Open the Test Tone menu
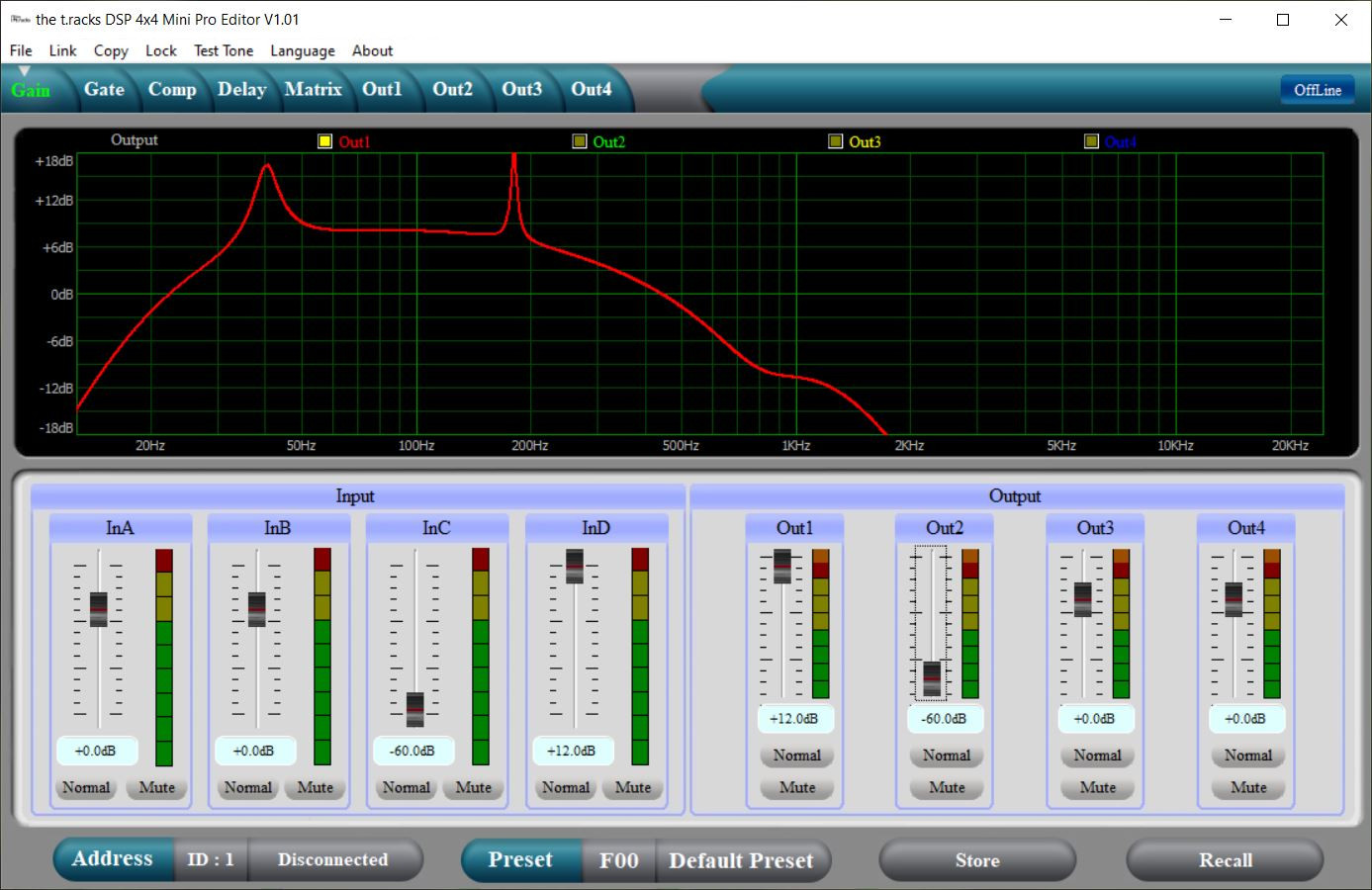This screenshot has width=1372, height=890. [x=224, y=50]
